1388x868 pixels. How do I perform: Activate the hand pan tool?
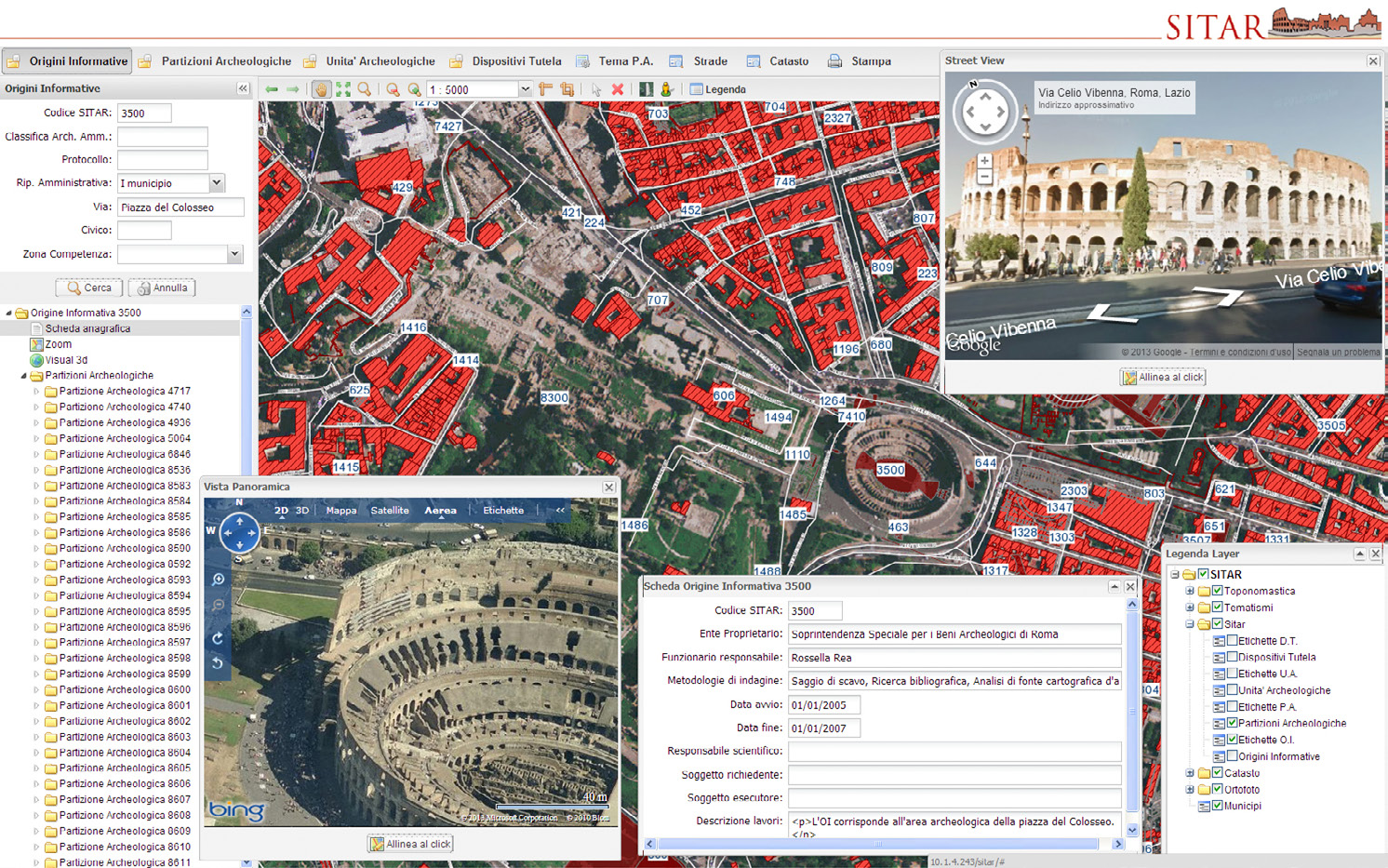pyautogui.click(x=321, y=89)
